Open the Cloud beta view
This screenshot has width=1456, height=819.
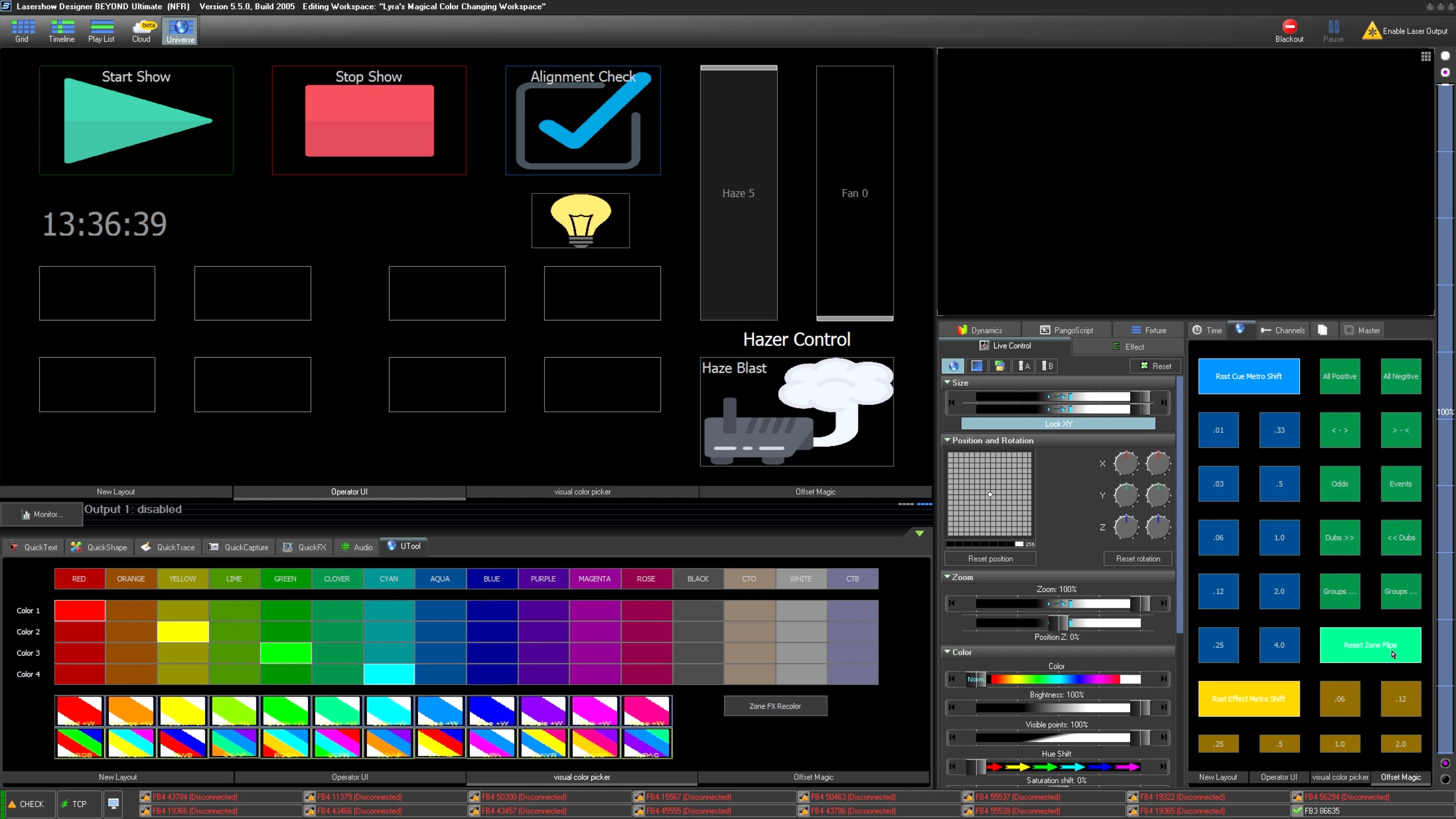(141, 30)
